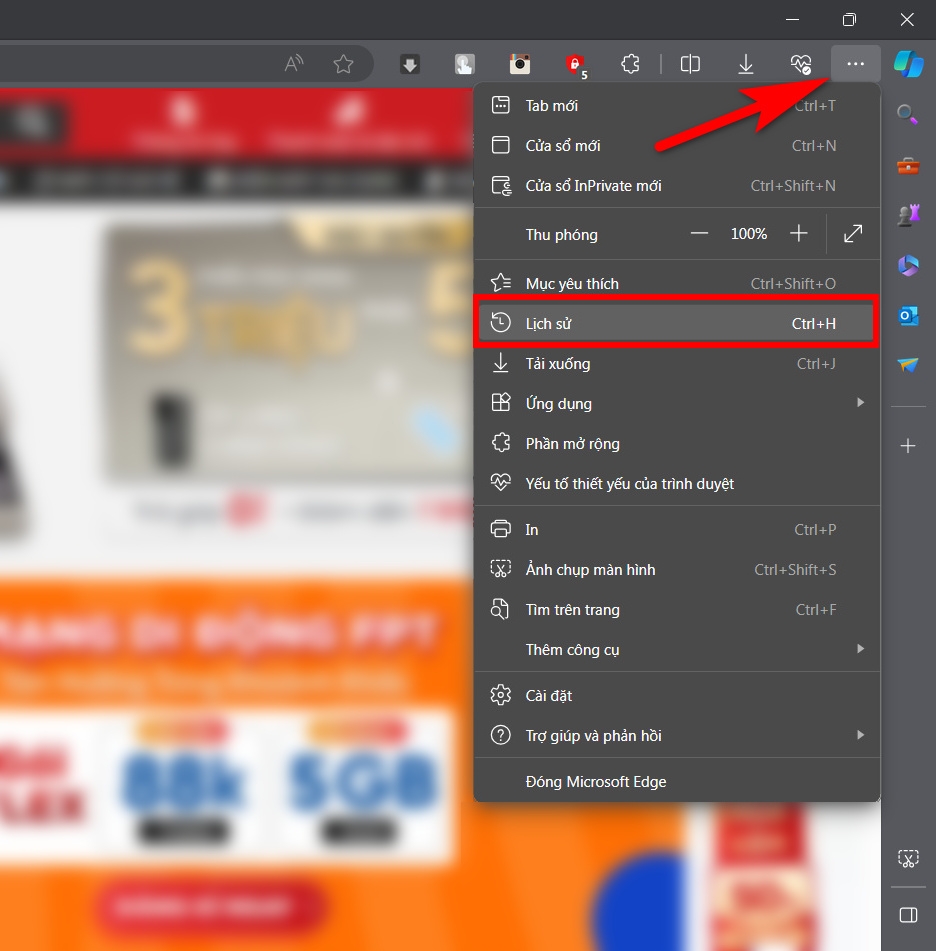Expand the Ứng dụng submenu
Image resolution: width=936 pixels, height=951 pixels.
point(675,404)
